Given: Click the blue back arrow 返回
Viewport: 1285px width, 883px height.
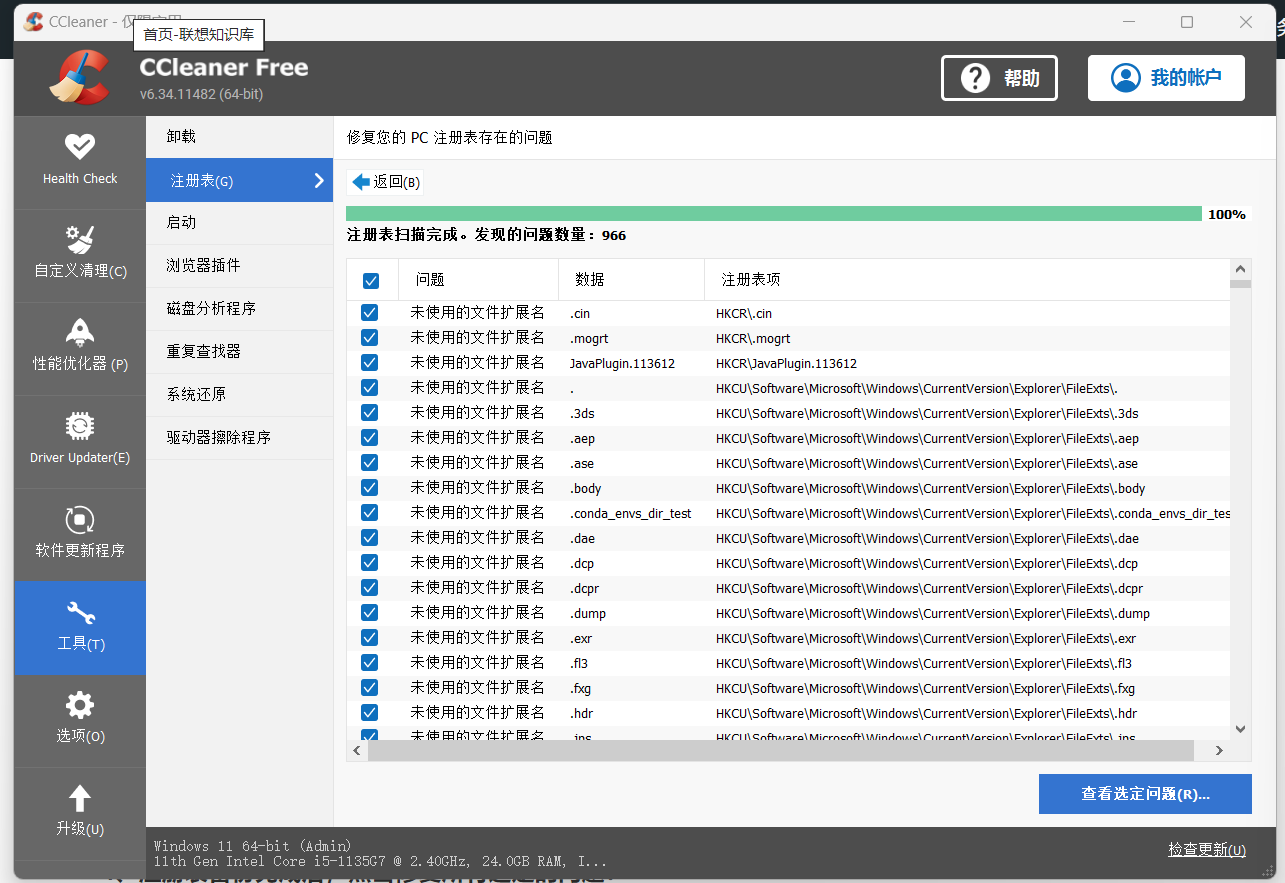Looking at the screenshot, I should 386,182.
